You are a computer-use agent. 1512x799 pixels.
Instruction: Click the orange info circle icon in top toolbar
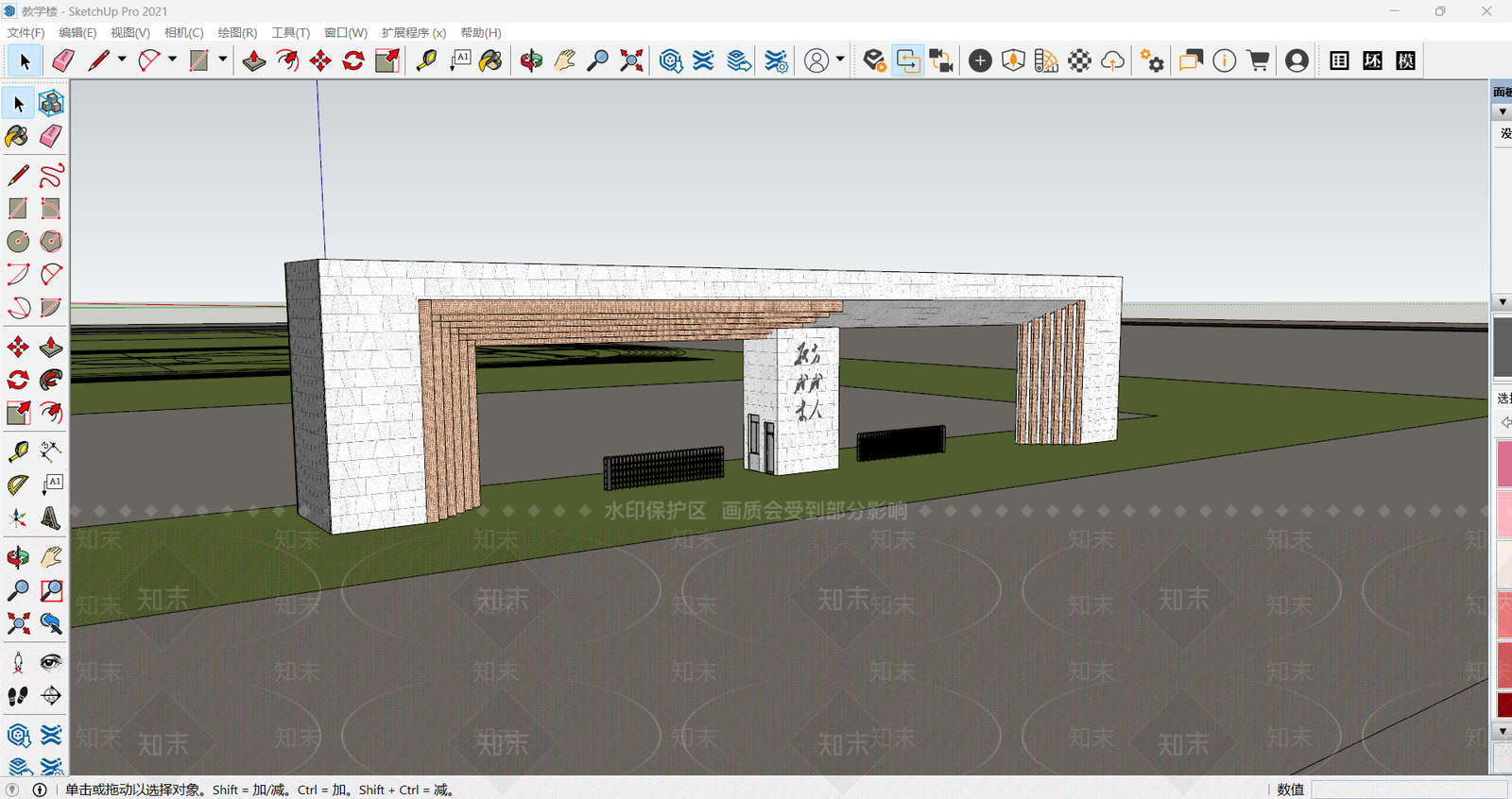coord(1224,60)
